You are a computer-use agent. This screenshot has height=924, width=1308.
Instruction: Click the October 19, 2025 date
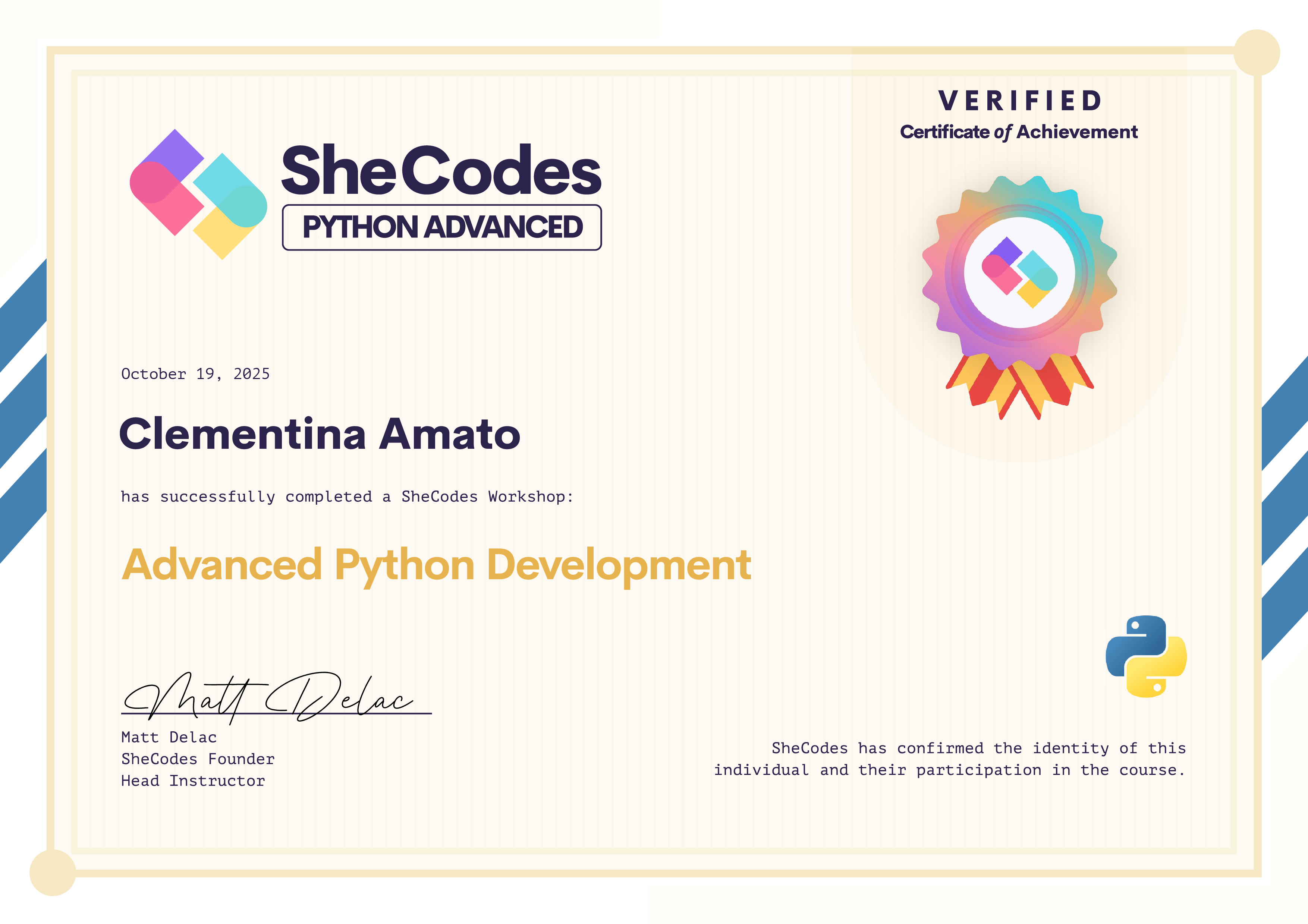tap(195, 374)
